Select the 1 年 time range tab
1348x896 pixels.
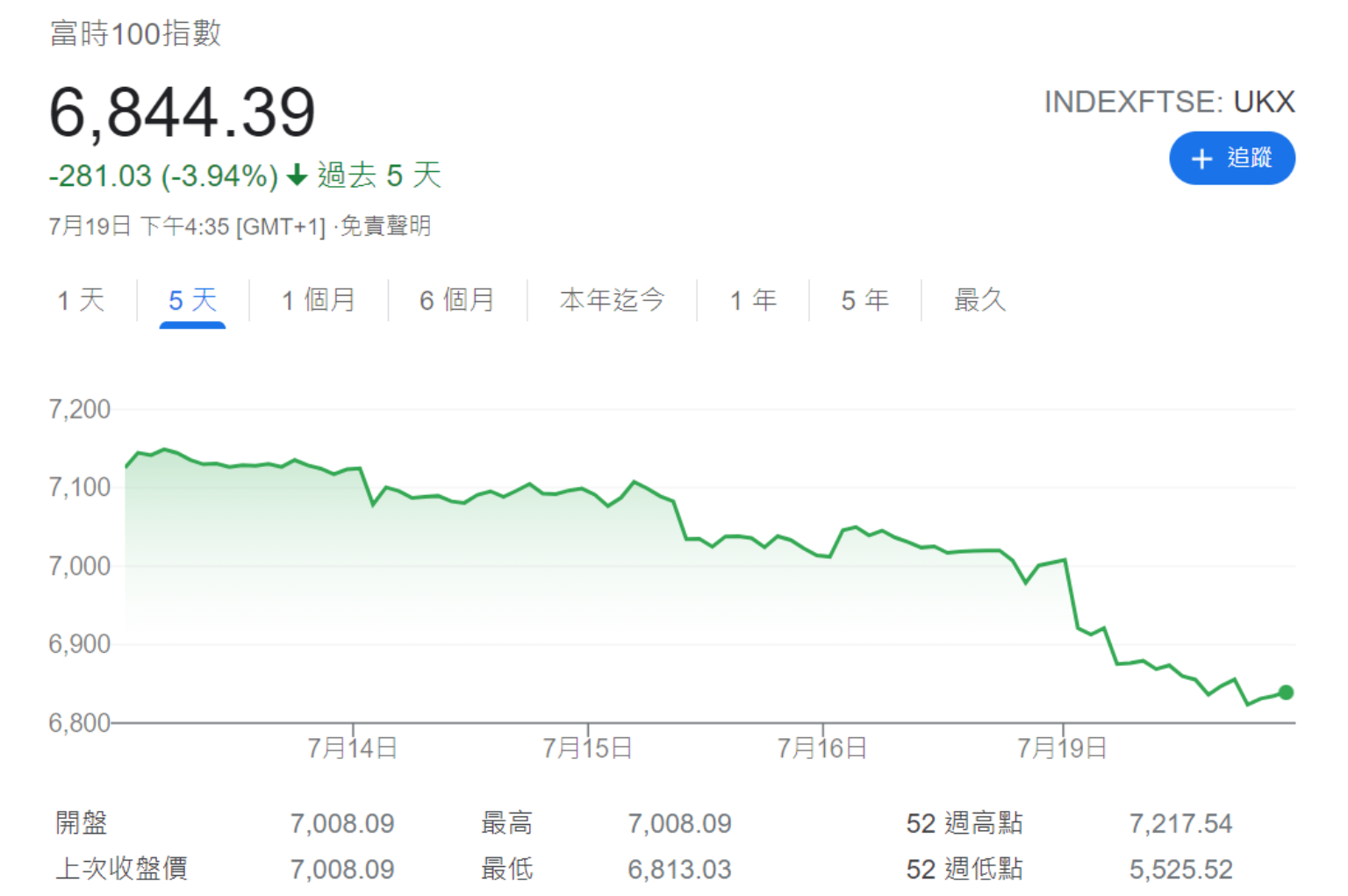point(753,301)
